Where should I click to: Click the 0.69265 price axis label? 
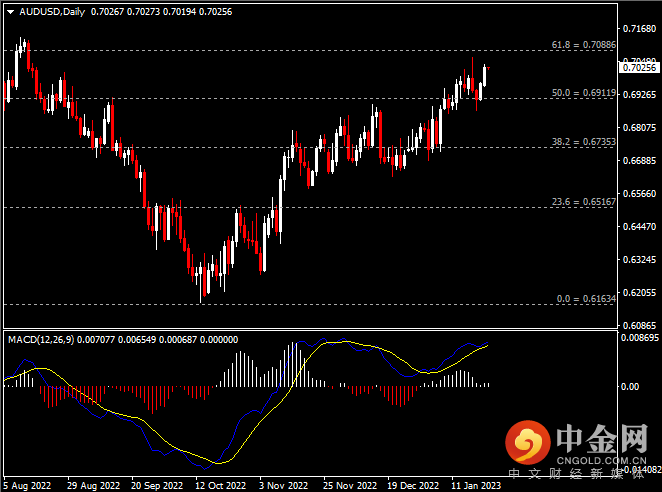pos(640,95)
